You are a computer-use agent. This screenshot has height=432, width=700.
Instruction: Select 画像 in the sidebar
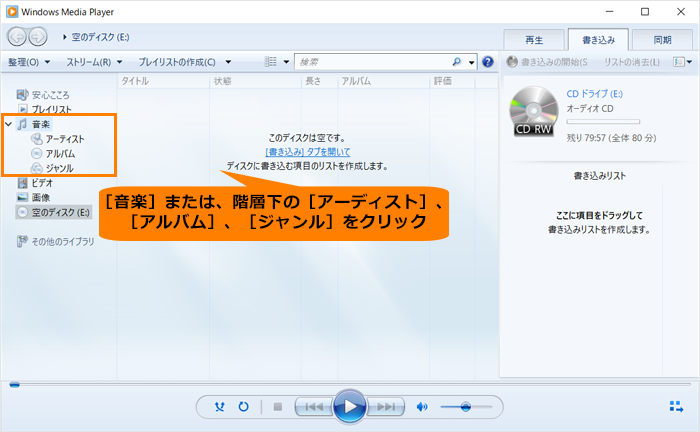[41, 197]
